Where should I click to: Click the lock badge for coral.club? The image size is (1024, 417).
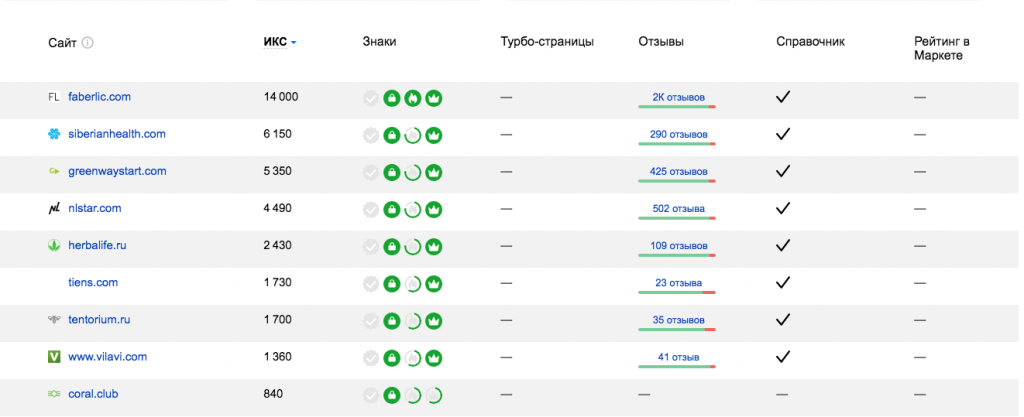pos(391,396)
